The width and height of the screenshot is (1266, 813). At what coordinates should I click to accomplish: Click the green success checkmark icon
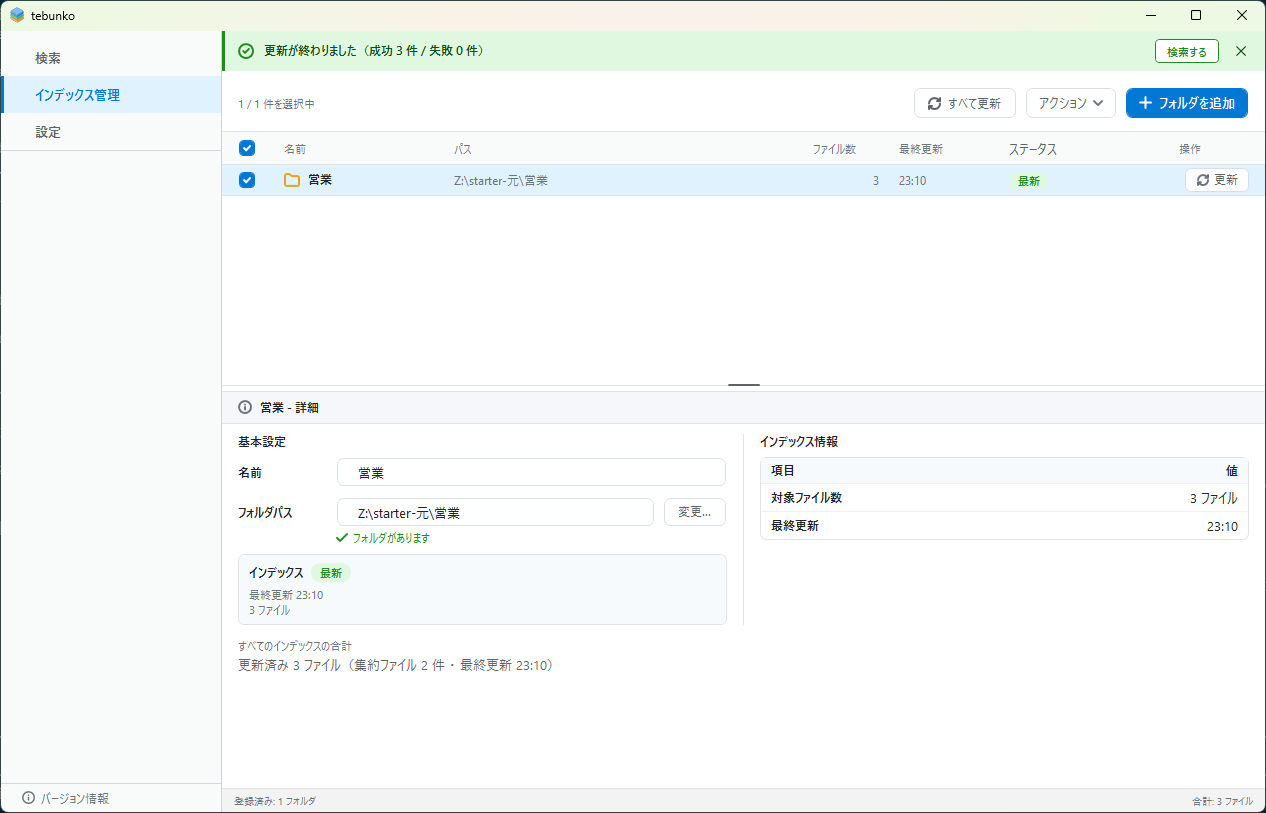tap(246, 51)
